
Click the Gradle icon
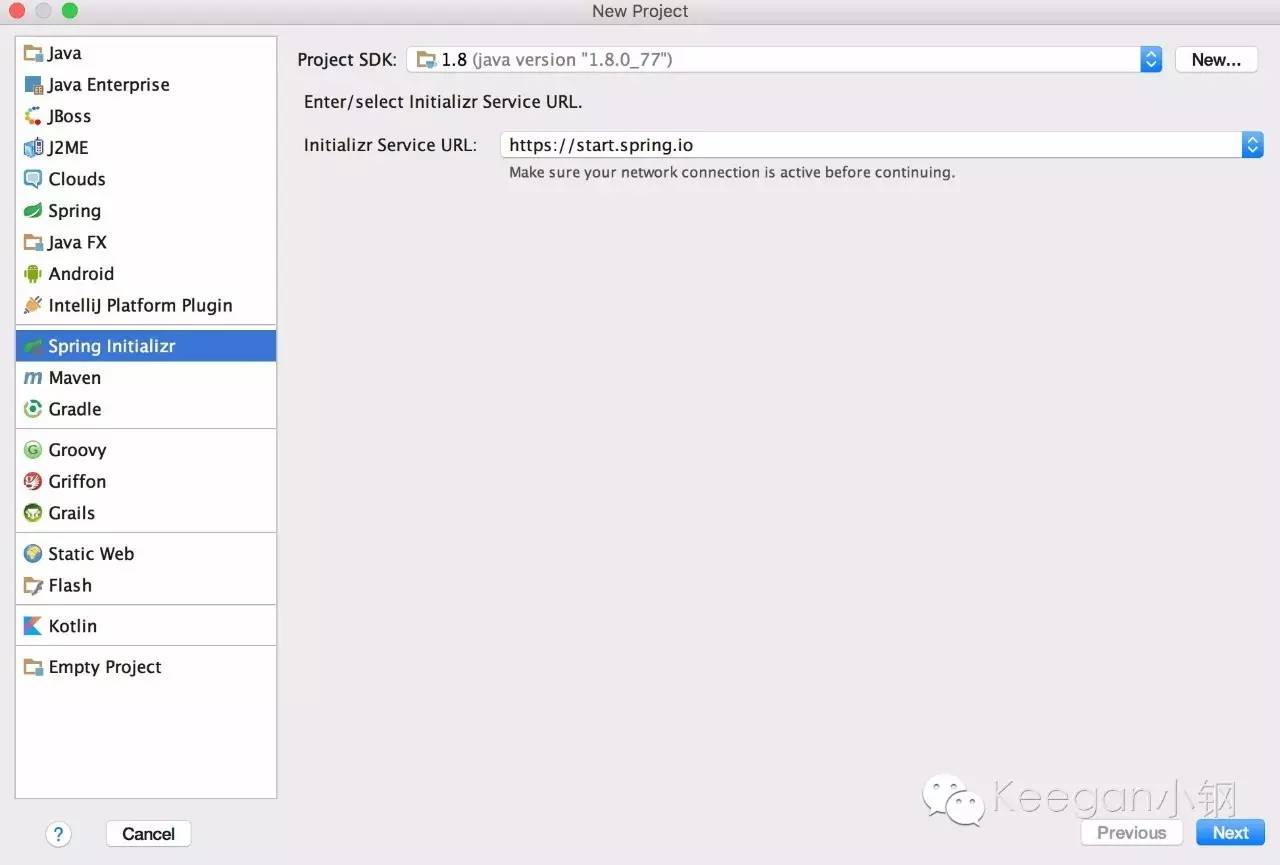tap(33, 409)
